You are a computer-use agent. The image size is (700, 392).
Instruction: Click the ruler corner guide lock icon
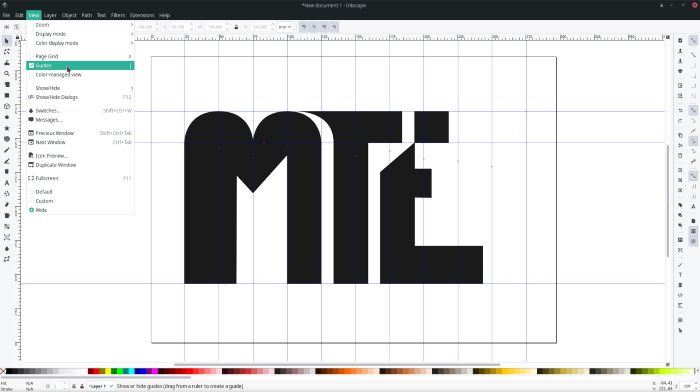pyautogui.click(x=17, y=38)
